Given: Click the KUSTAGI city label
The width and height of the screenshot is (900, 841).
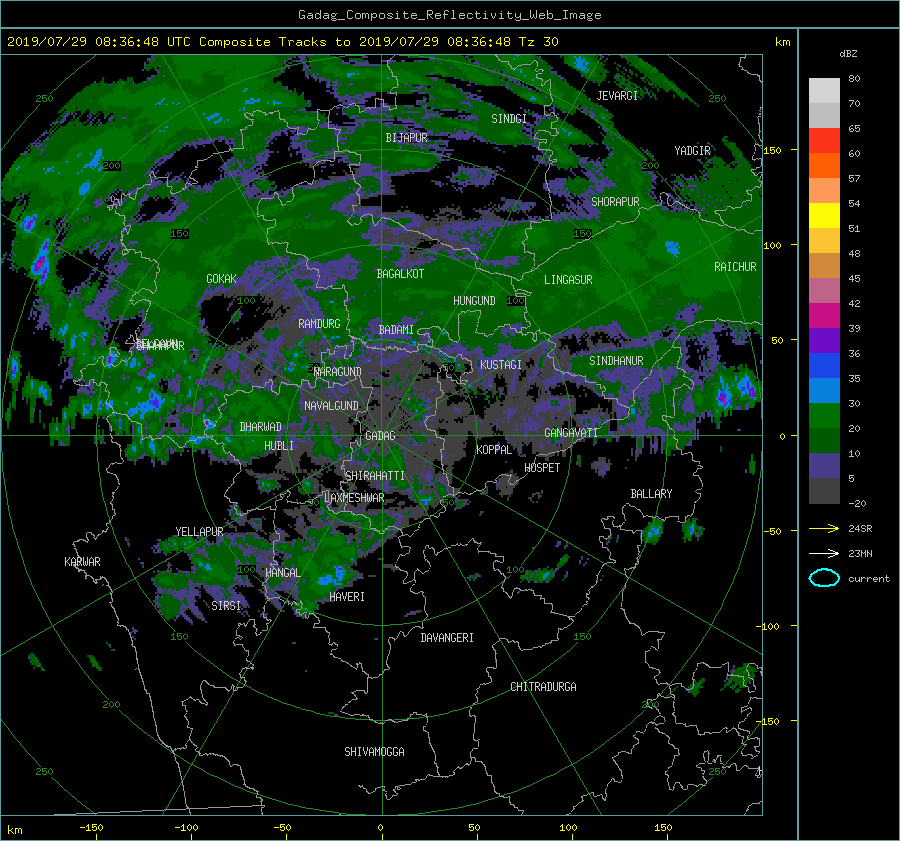Looking at the screenshot, I should click(501, 365).
